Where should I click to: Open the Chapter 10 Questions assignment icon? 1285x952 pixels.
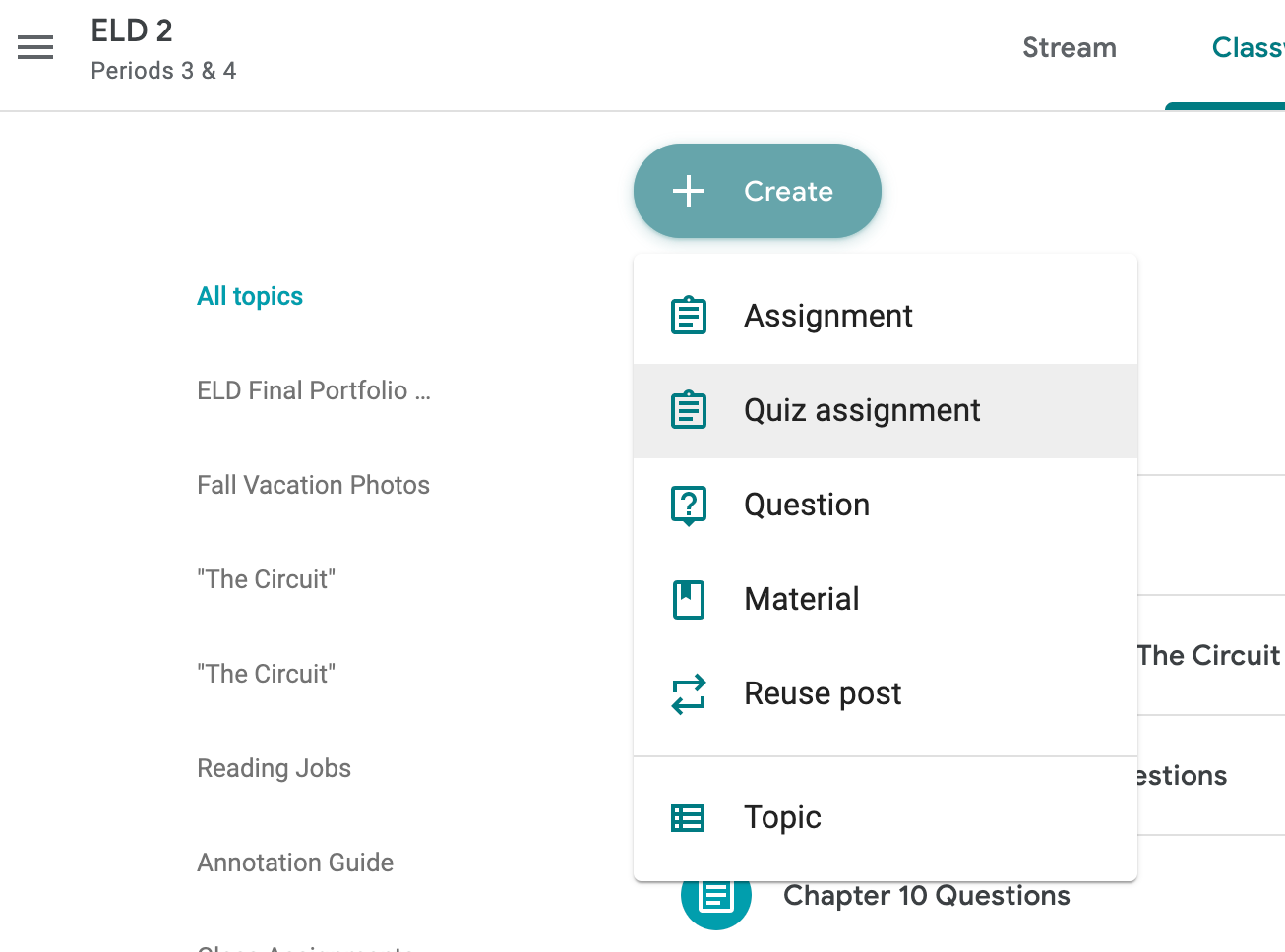point(716,895)
